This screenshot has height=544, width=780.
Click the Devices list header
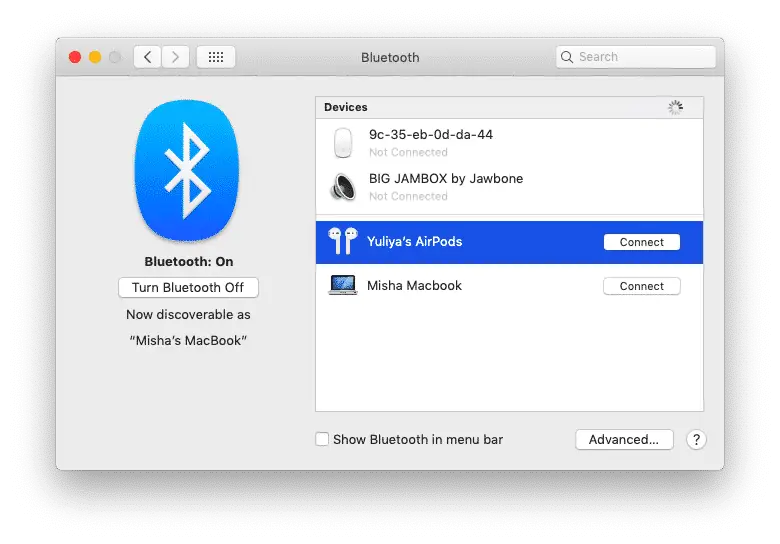(509, 107)
